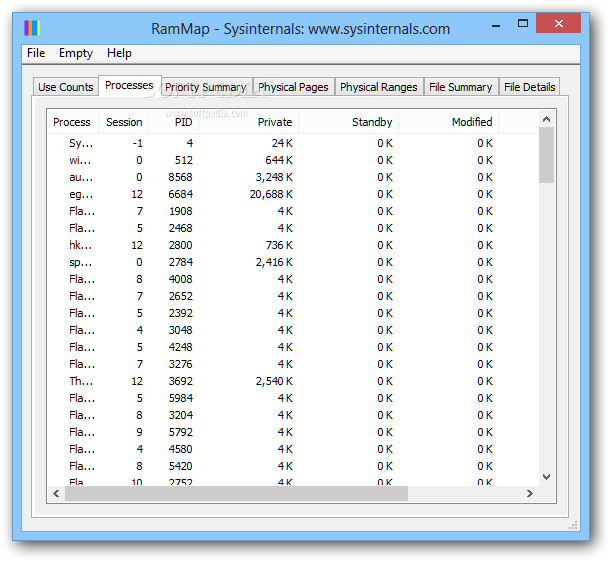The height and width of the screenshot is (561, 610).
Task: Select the Fla... row with PID 5420
Action: tap(293, 466)
